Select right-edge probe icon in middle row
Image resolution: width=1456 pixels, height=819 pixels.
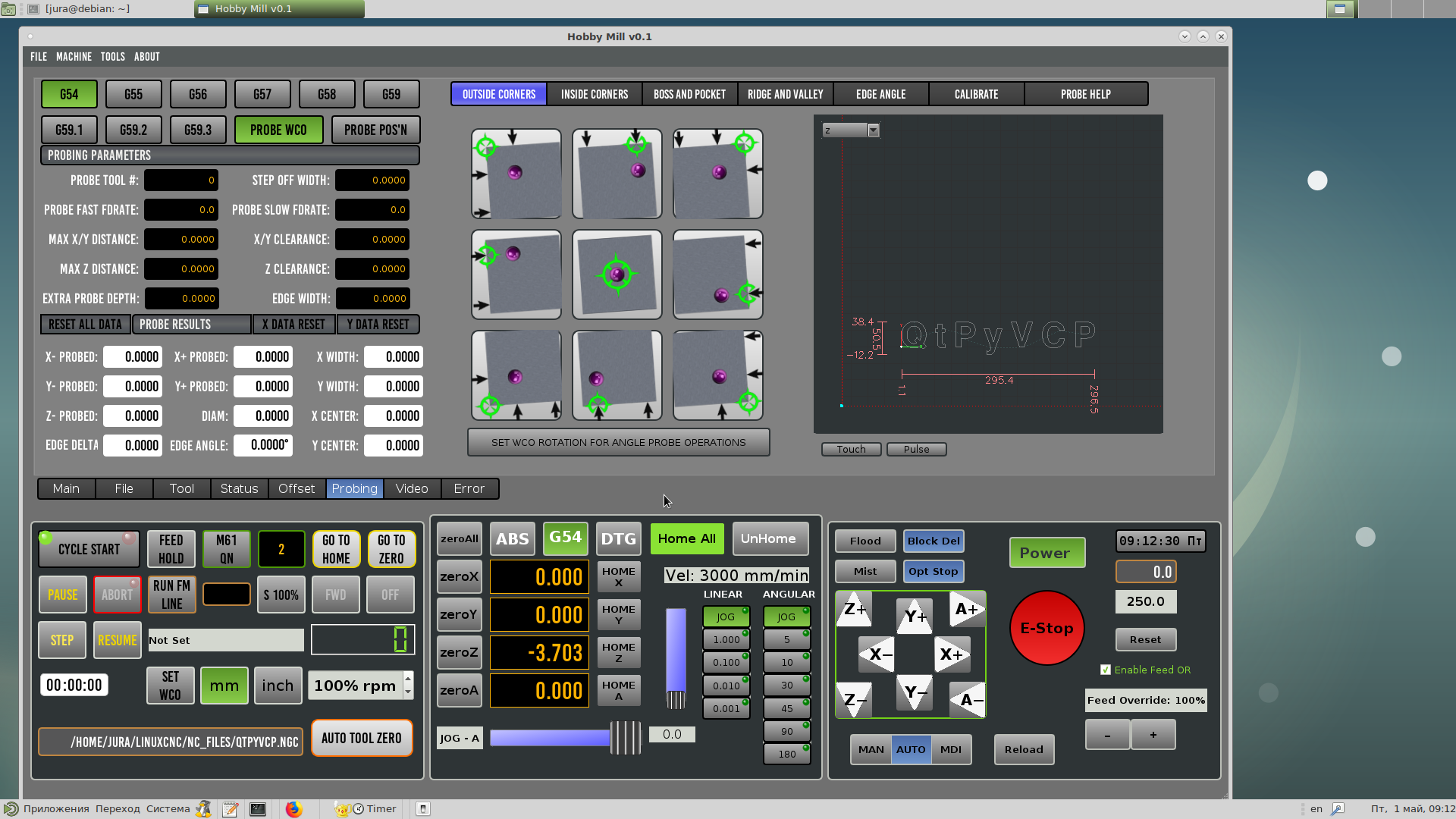coord(718,275)
